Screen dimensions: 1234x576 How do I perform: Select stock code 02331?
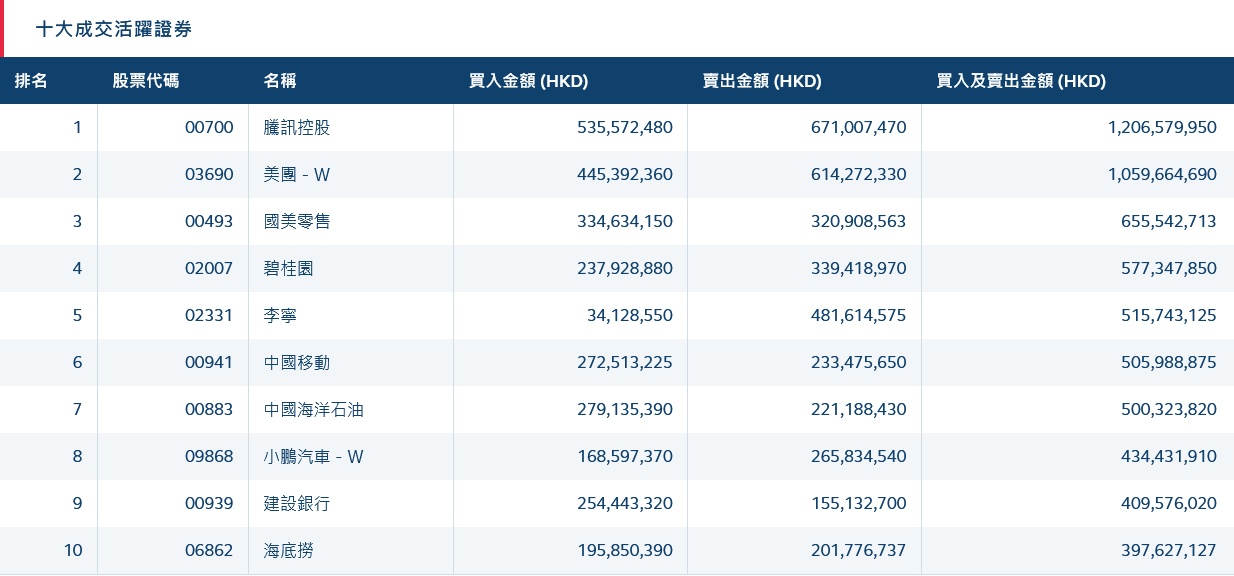(209, 315)
